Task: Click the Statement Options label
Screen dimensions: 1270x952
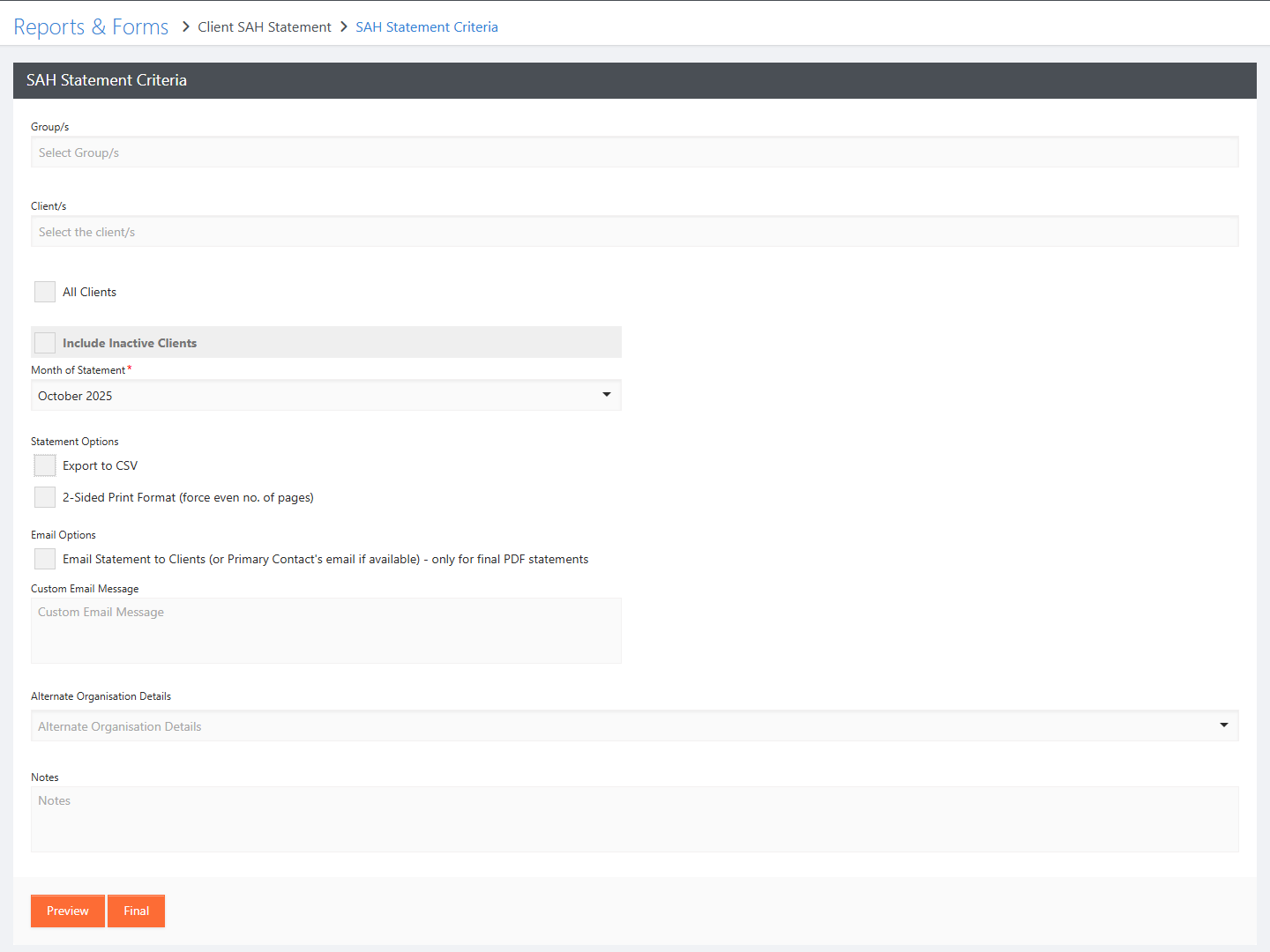Action: 75,442
